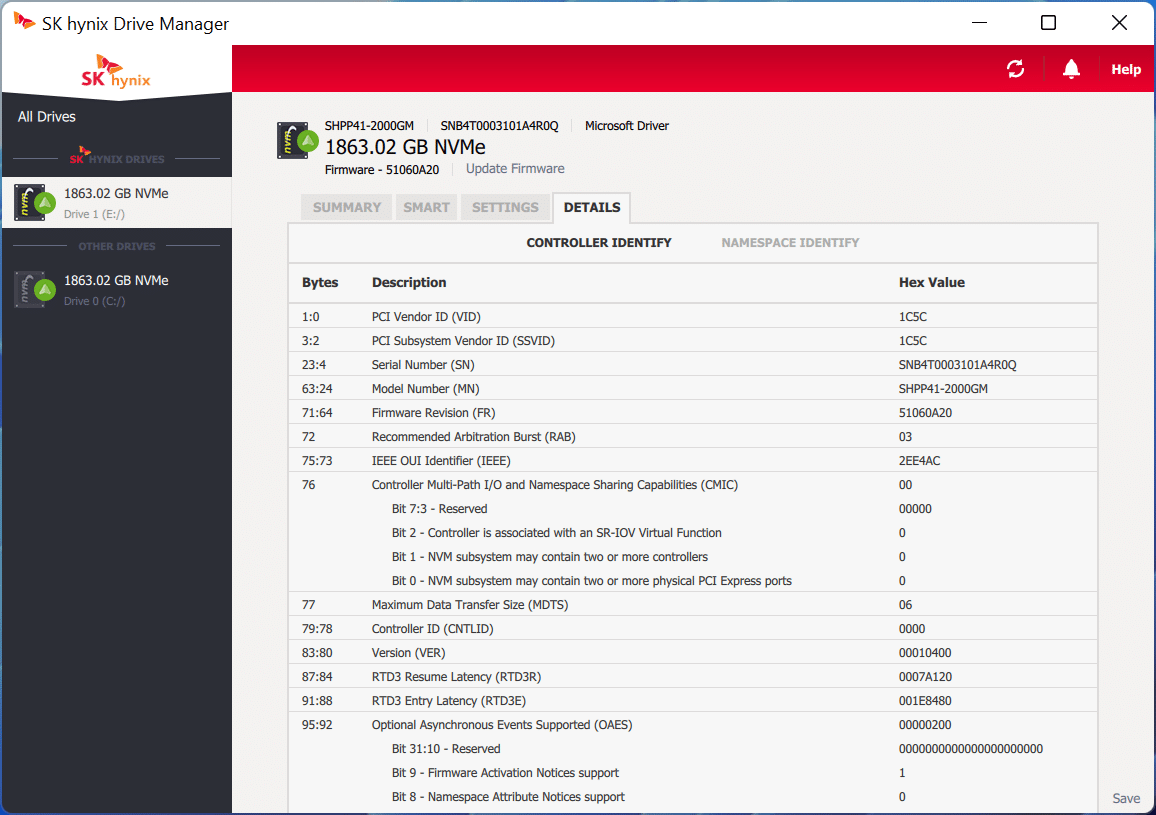Viewport: 1156px width, 815px height.
Task: Click the app icon in title bar
Action: [24, 21]
